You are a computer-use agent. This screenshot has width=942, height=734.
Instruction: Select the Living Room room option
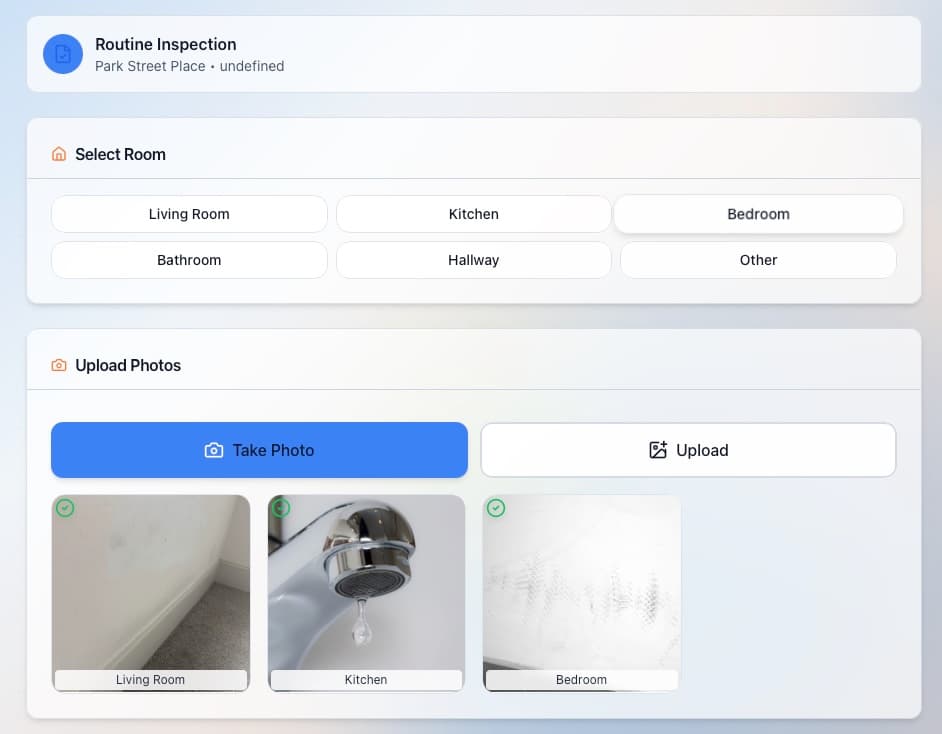tap(189, 214)
